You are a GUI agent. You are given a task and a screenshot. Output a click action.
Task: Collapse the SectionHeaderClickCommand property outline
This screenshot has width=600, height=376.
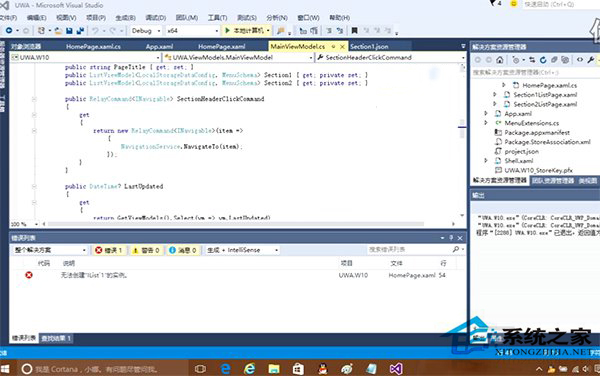tap(34, 99)
